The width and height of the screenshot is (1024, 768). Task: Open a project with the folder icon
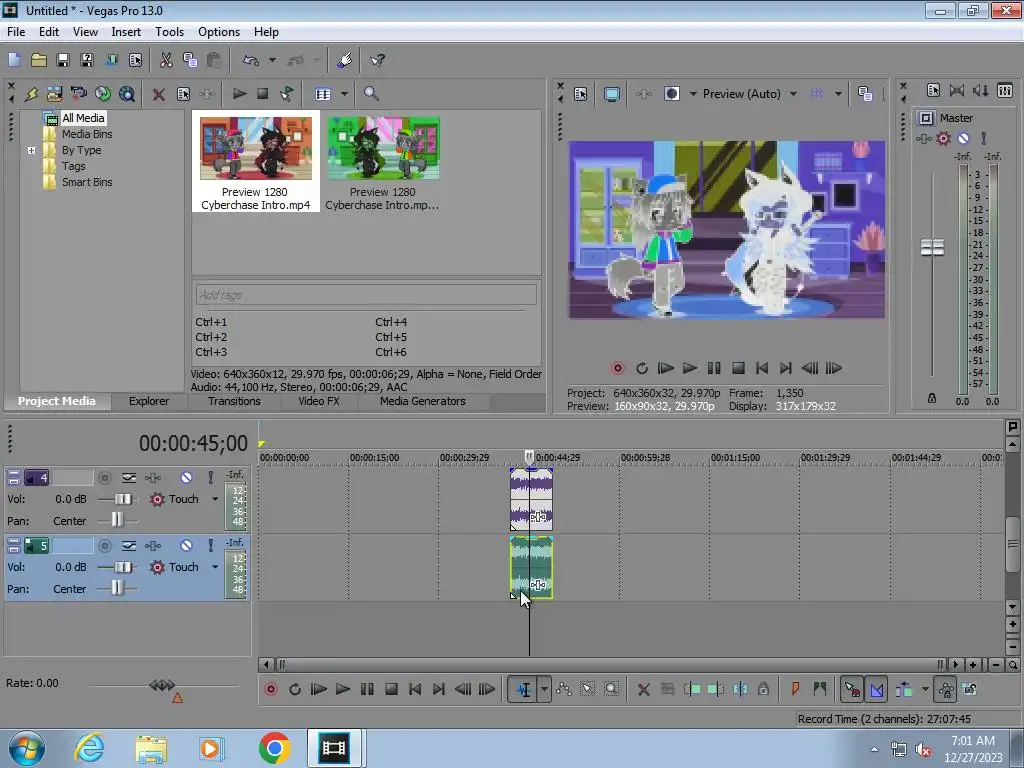(x=39, y=60)
